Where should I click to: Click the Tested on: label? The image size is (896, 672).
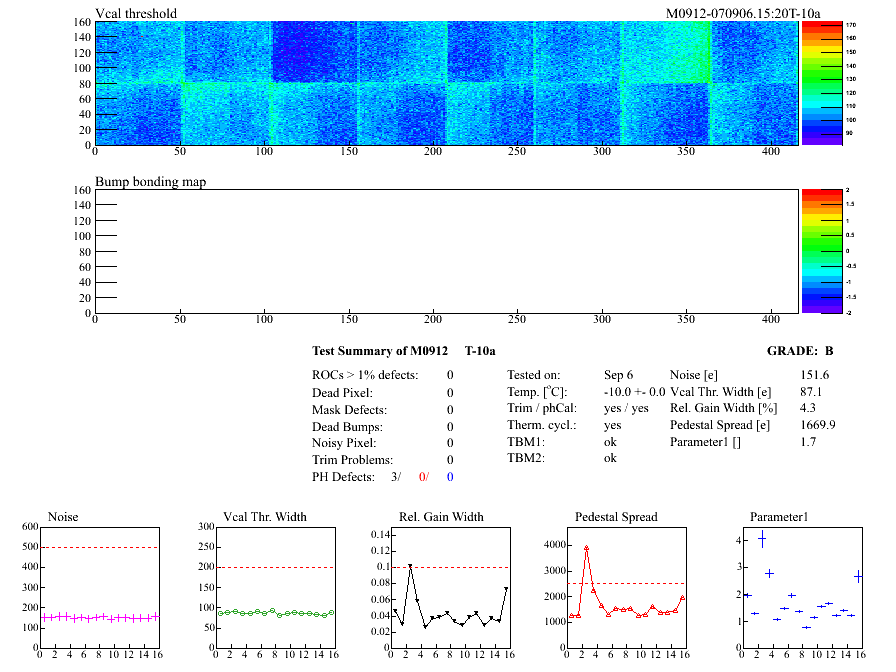[x=534, y=375]
